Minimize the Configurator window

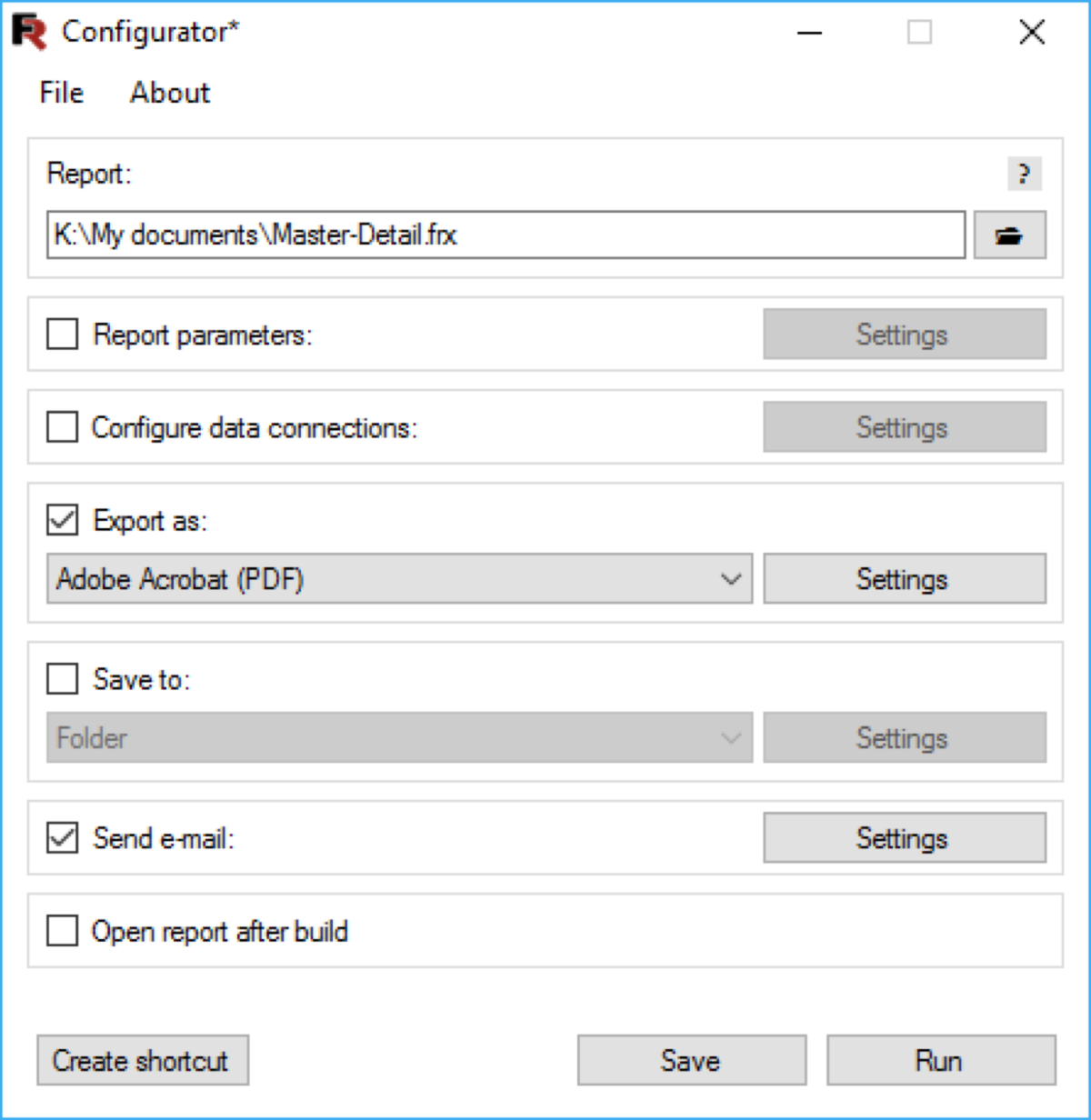[809, 33]
